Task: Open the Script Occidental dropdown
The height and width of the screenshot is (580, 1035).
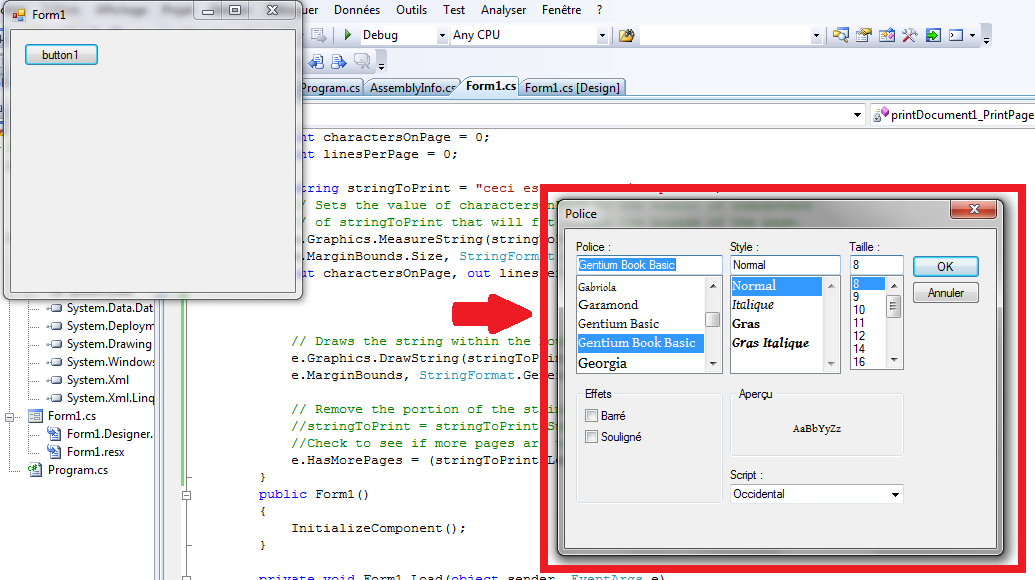Action: (895, 494)
